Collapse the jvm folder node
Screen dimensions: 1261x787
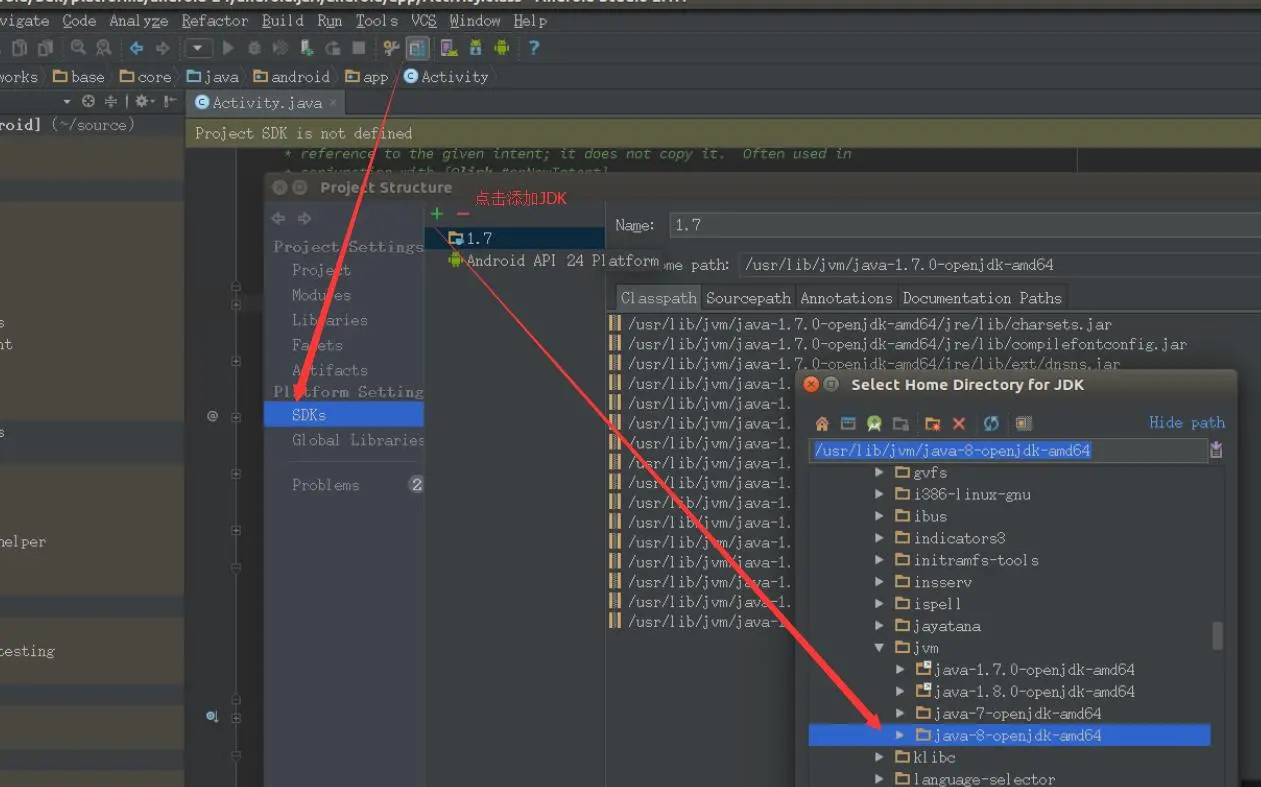880,648
